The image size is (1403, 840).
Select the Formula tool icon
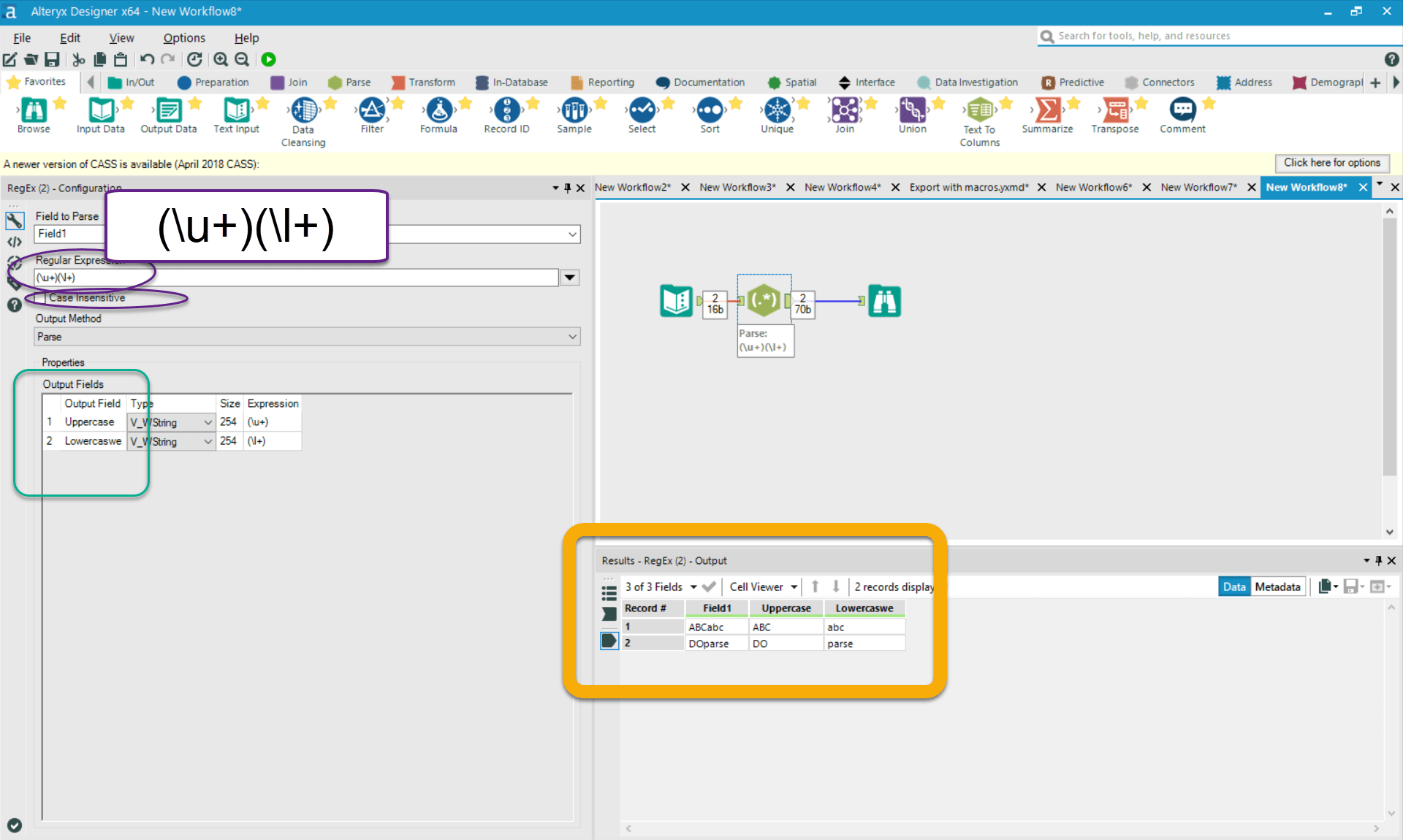tap(439, 110)
